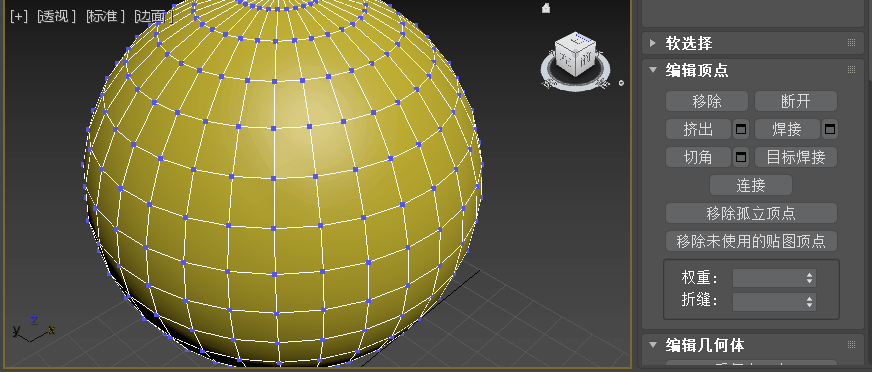The height and width of the screenshot is (372, 872).
Task: Click the 断开 (Break) button
Action: coord(796,101)
